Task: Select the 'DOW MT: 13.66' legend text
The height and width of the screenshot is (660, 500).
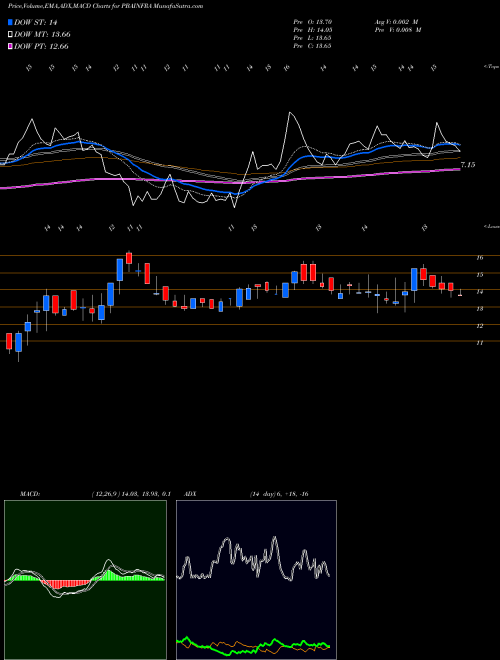Action: point(42,35)
